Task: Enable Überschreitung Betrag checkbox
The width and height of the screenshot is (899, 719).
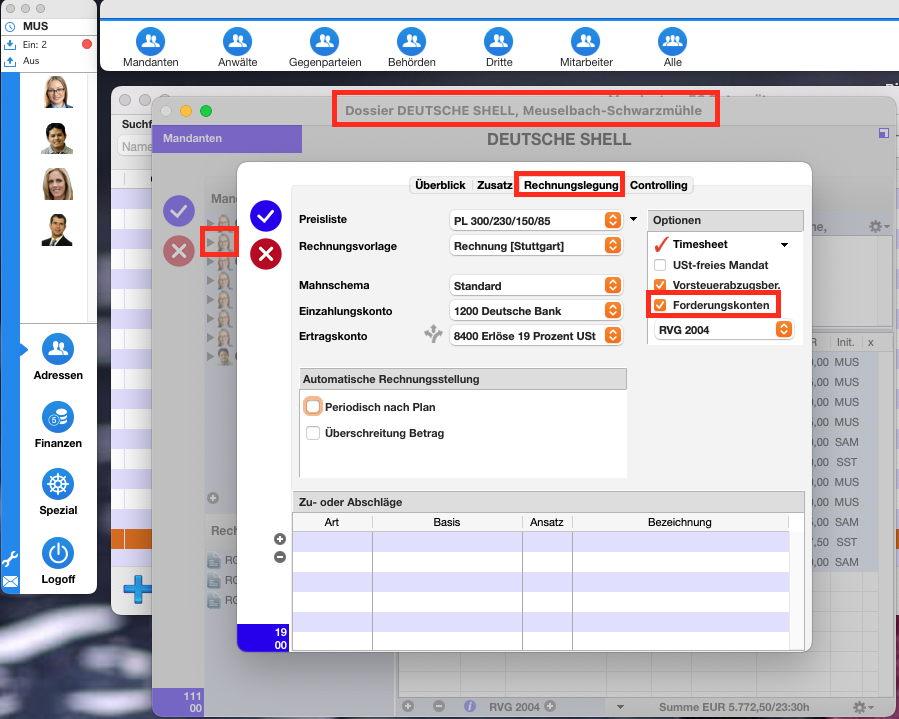Action: pyautogui.click(x=313, y=433)
